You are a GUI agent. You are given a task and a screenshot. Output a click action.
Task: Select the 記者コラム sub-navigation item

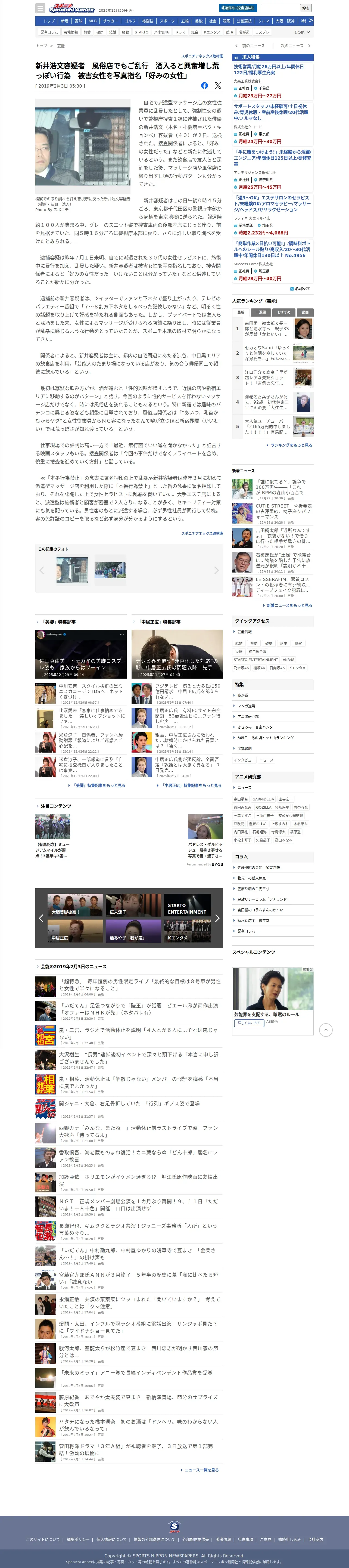click(49, 32)
